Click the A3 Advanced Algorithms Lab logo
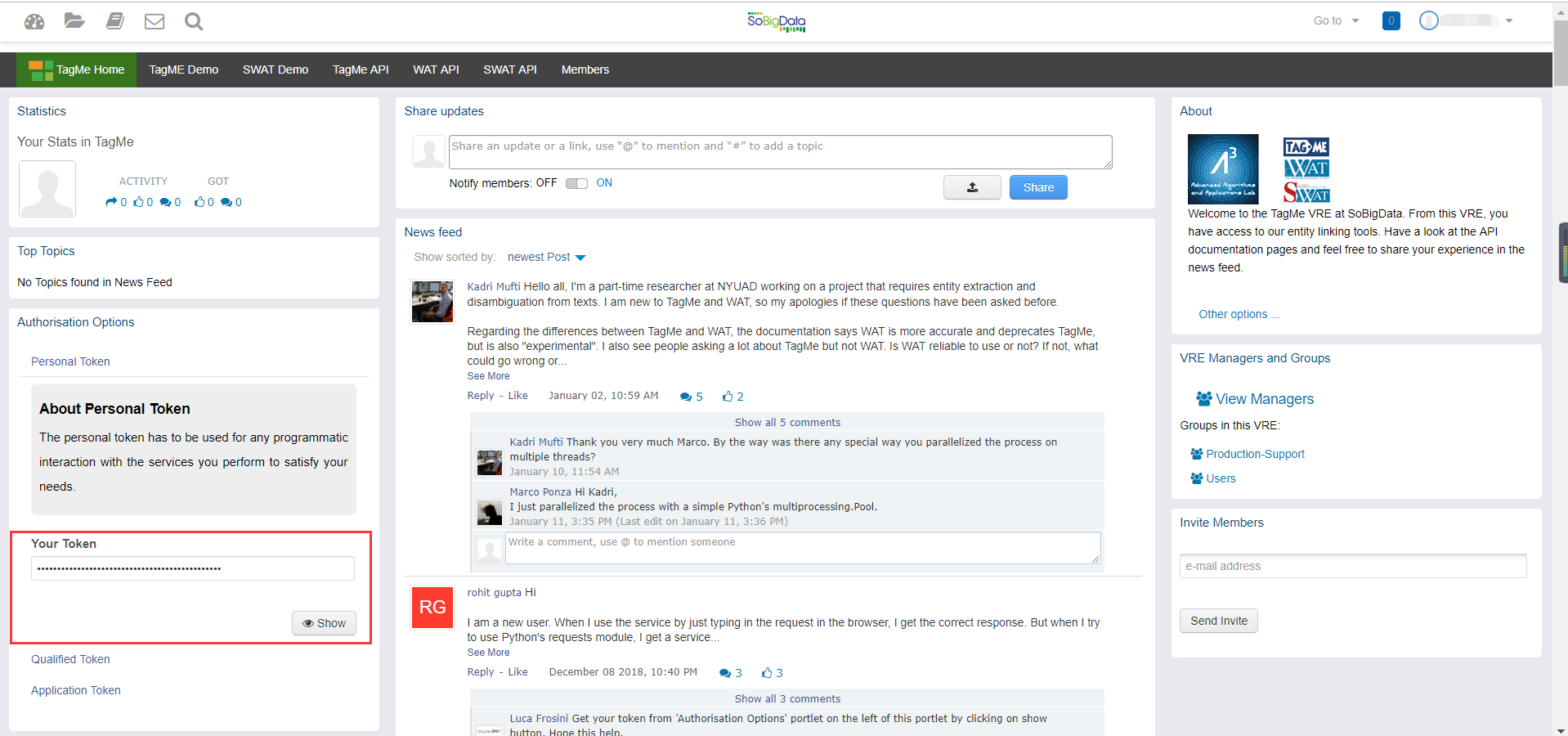 click(1223, 169)
